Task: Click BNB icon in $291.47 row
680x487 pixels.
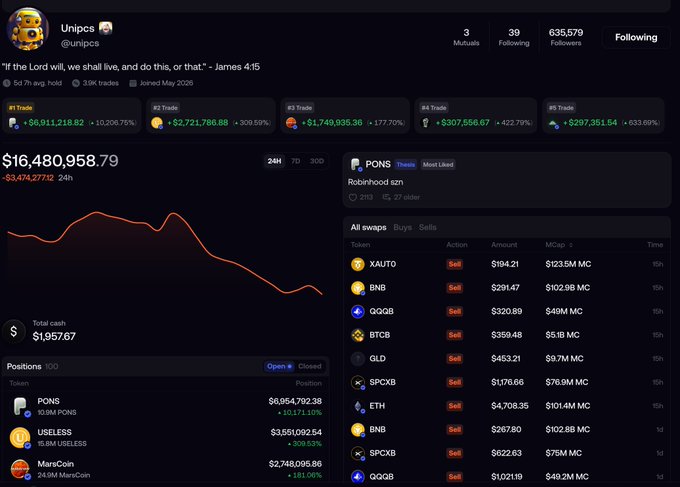Action: point(358,288)
